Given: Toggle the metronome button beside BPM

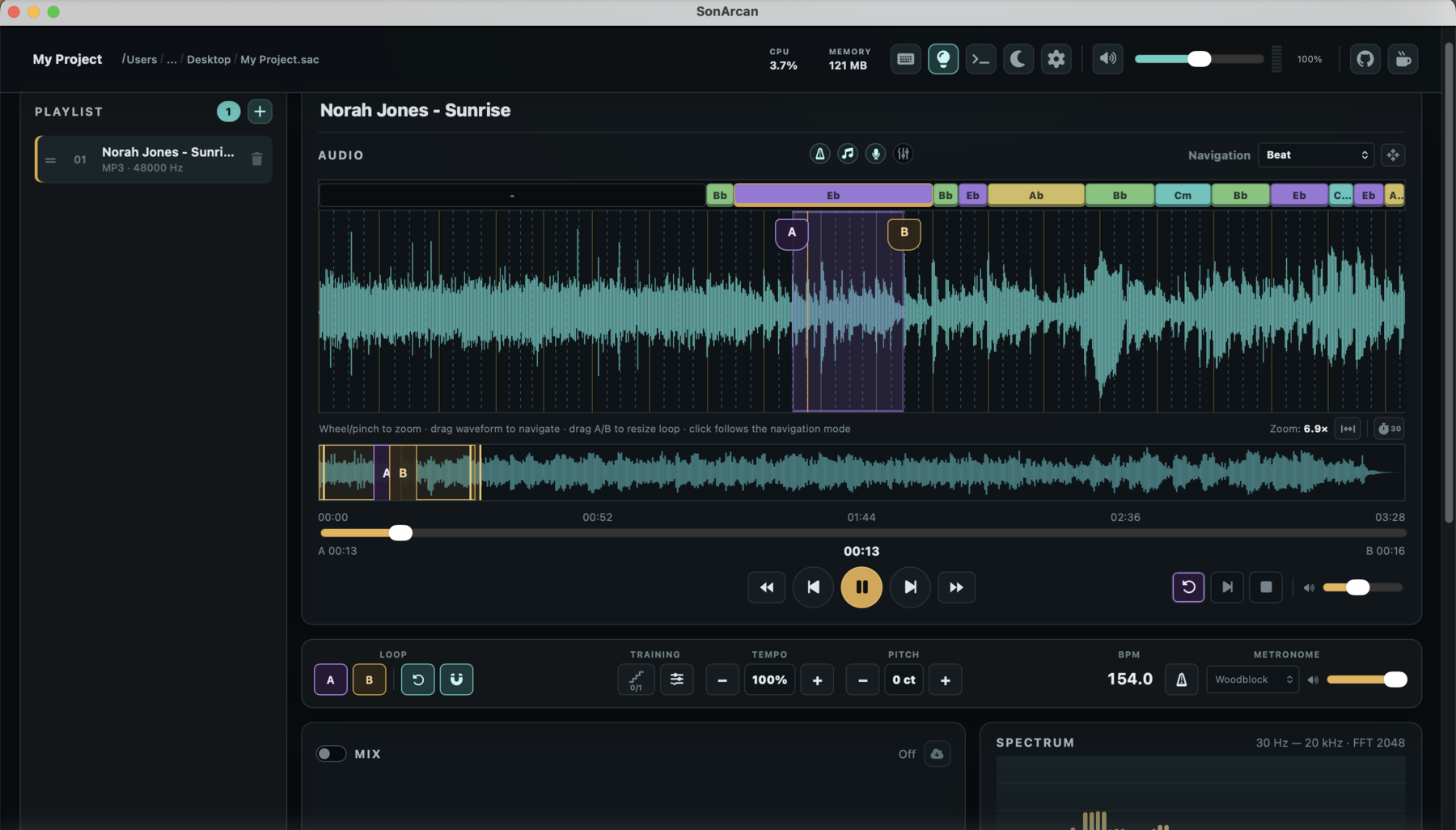Looking at the screenshot, I should (1182, 680).
